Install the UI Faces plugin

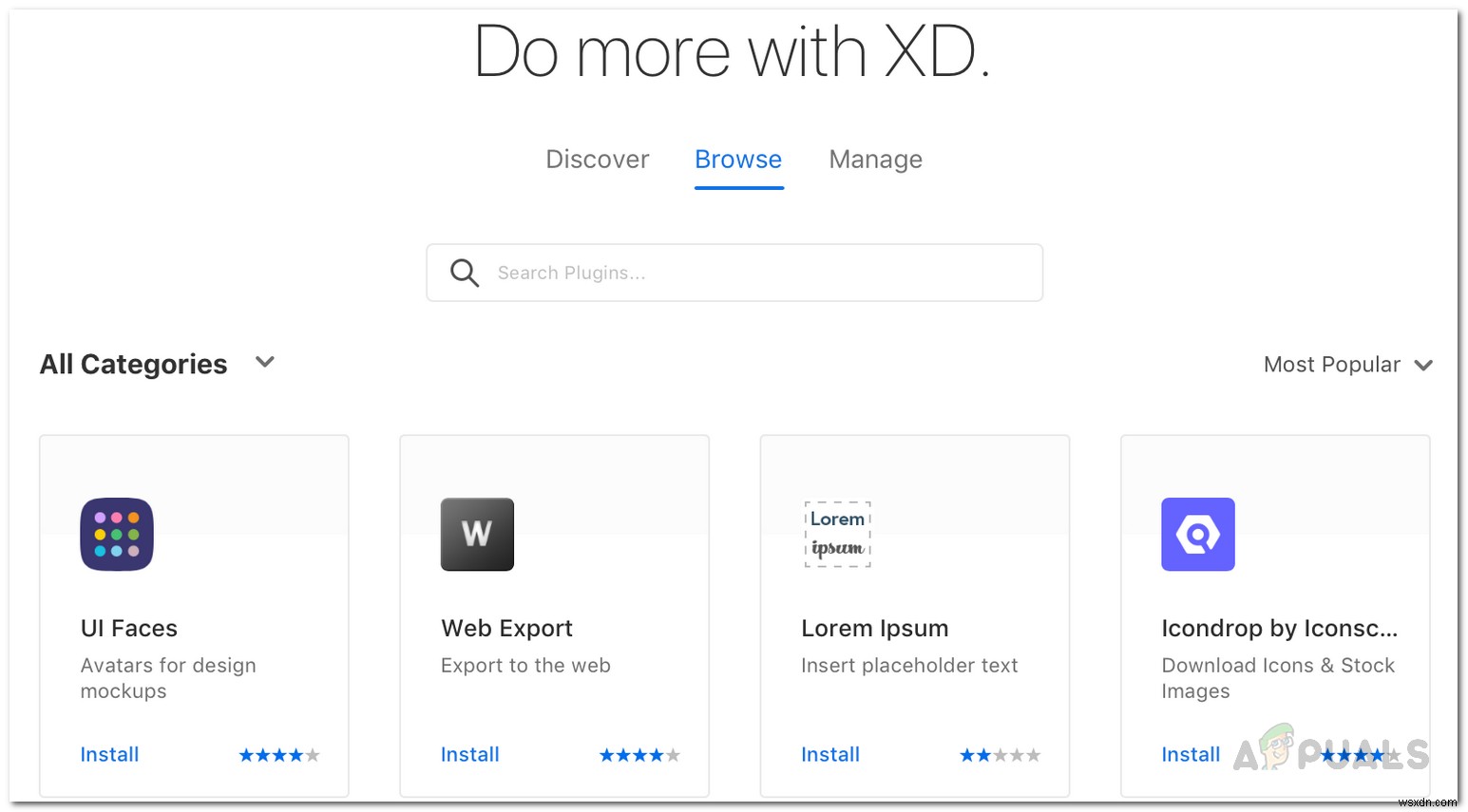[109, 754]
